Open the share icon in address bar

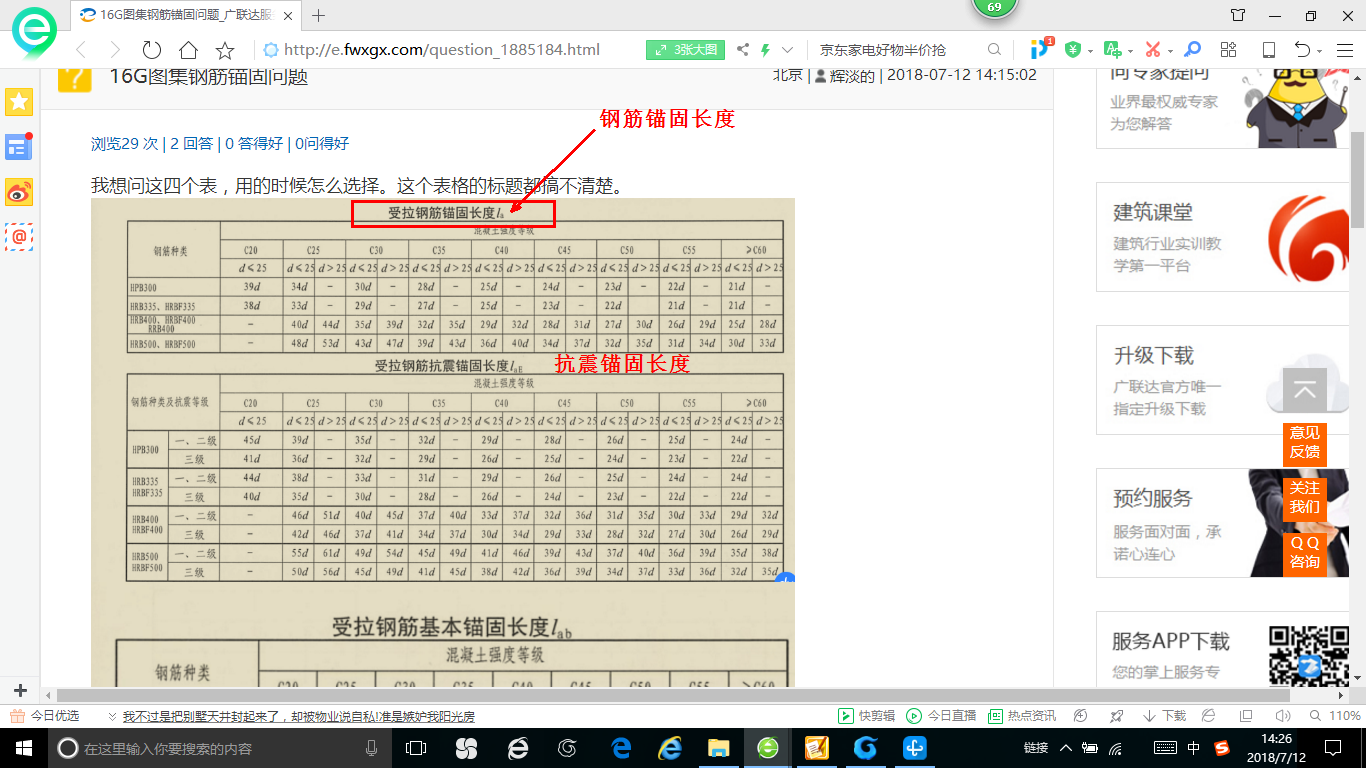(742, 50)
